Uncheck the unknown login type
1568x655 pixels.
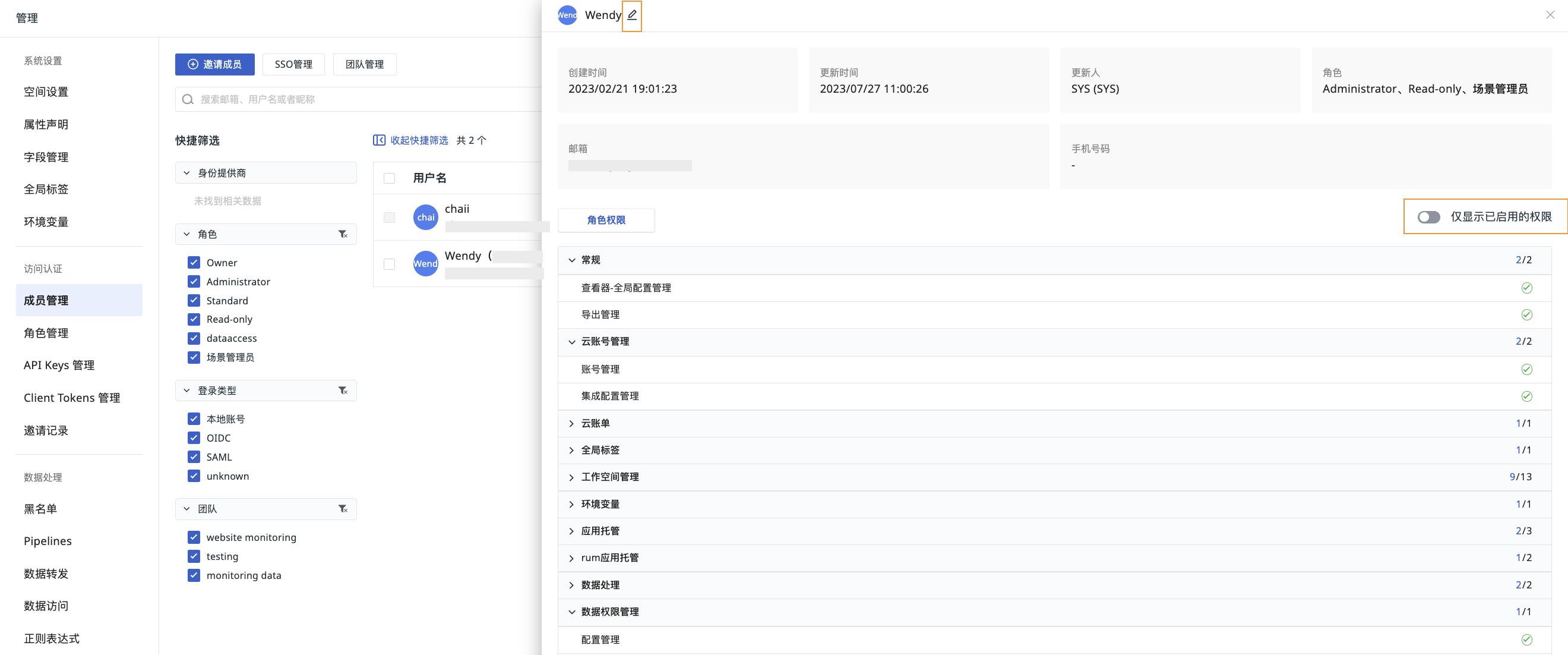coord(194,476)
